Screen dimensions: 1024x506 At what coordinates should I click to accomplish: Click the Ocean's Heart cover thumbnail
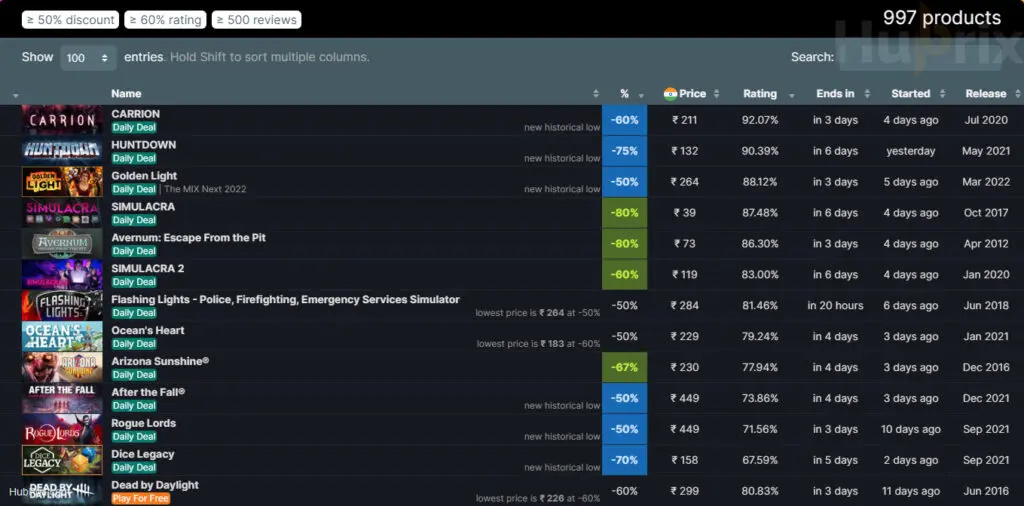click(x=62, y=336)
